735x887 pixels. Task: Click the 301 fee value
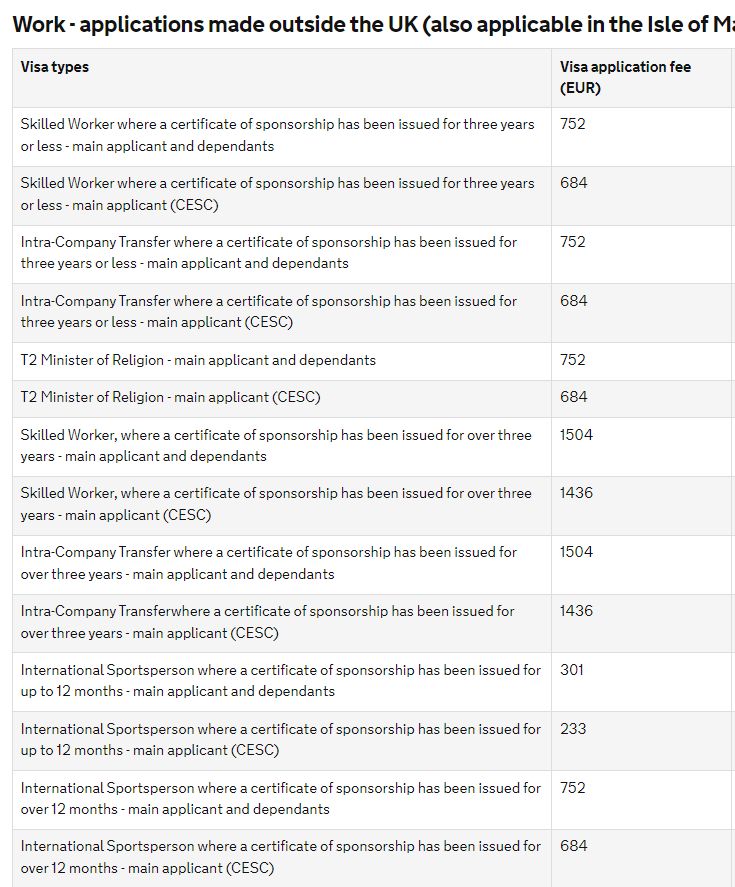click(572, 670)
